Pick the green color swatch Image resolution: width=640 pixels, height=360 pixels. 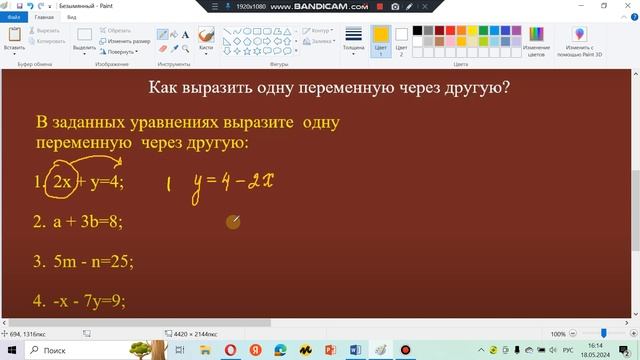pos(483,31)
